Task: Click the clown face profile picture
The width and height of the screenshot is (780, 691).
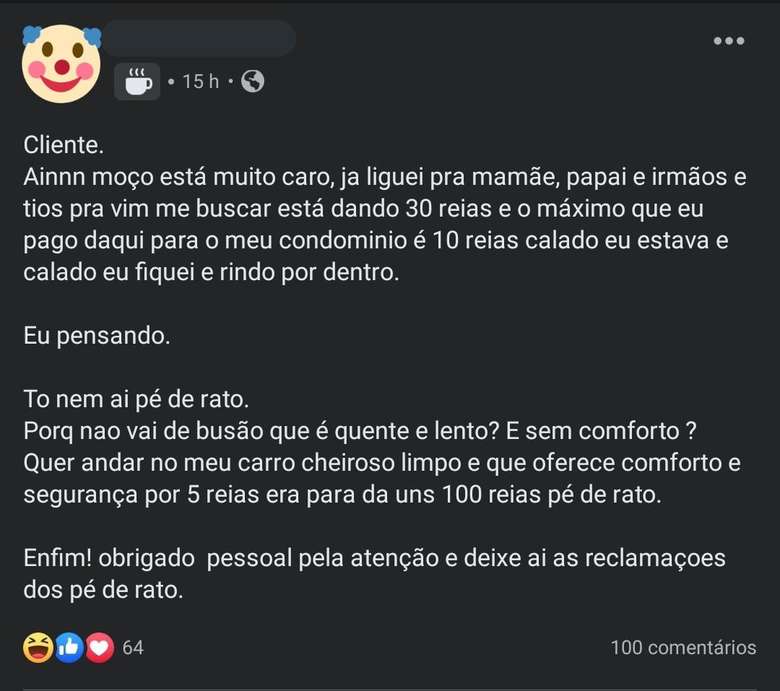Action: pos(61,64)
